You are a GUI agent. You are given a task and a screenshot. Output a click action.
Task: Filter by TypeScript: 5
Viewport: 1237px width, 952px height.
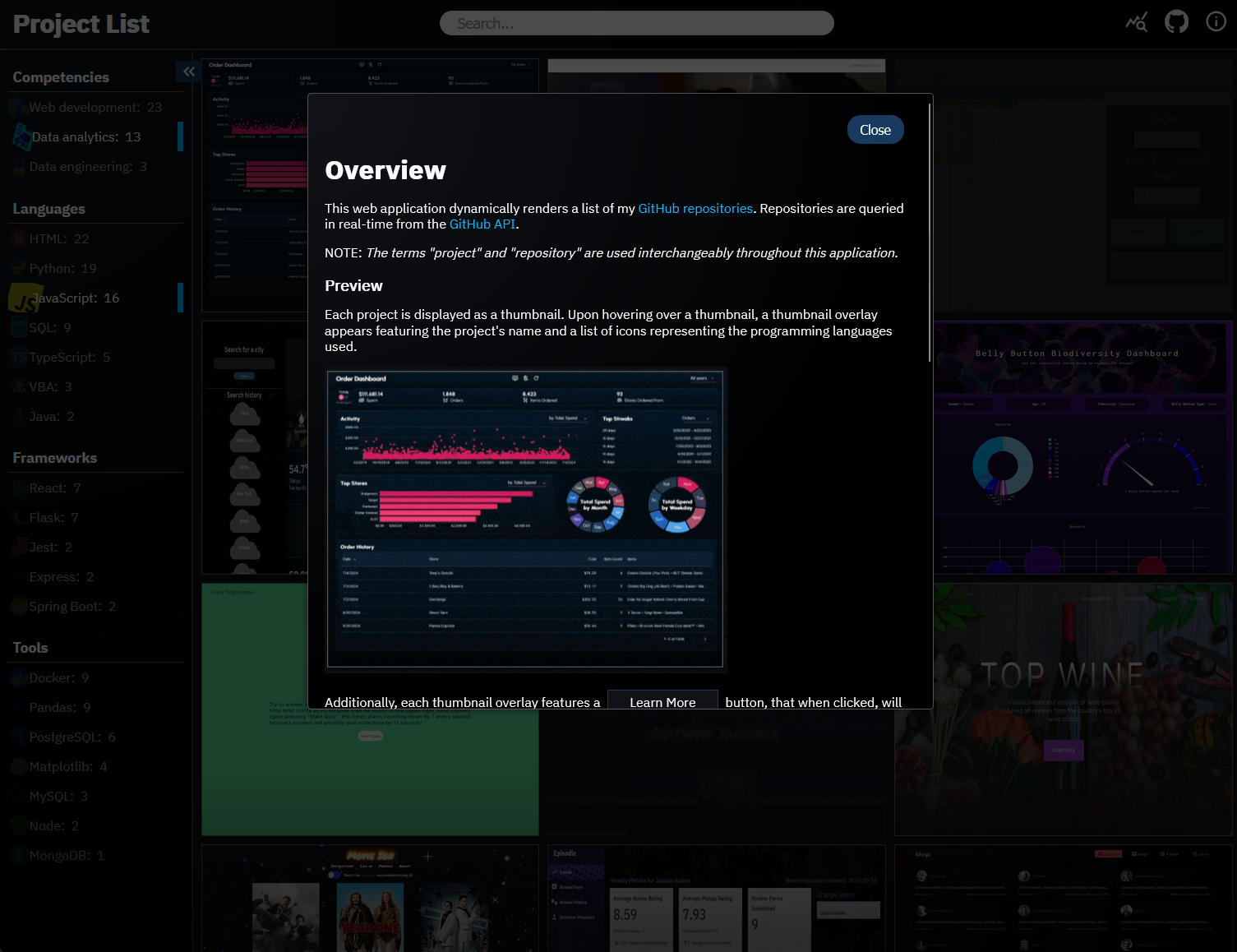pos(95,358)
